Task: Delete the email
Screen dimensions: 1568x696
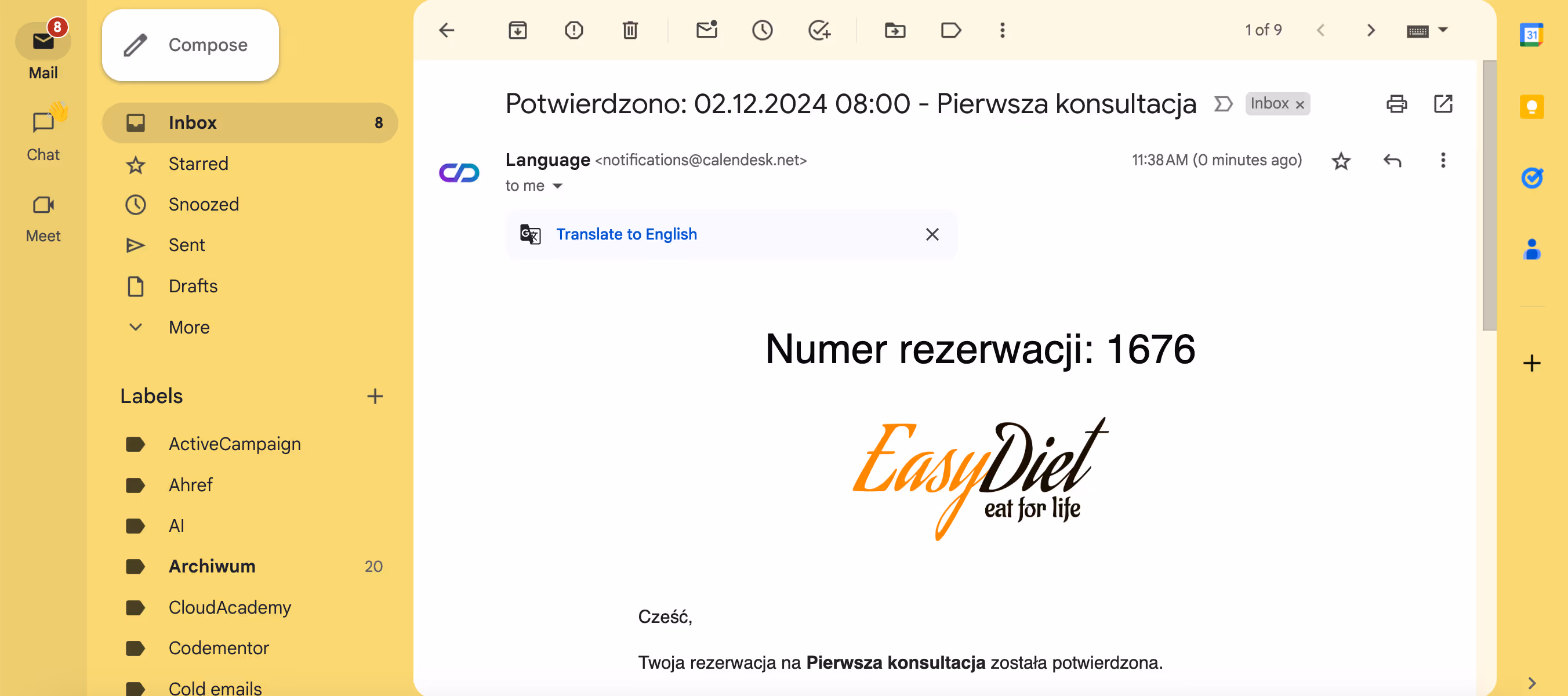Action: [x=630, y=30]
